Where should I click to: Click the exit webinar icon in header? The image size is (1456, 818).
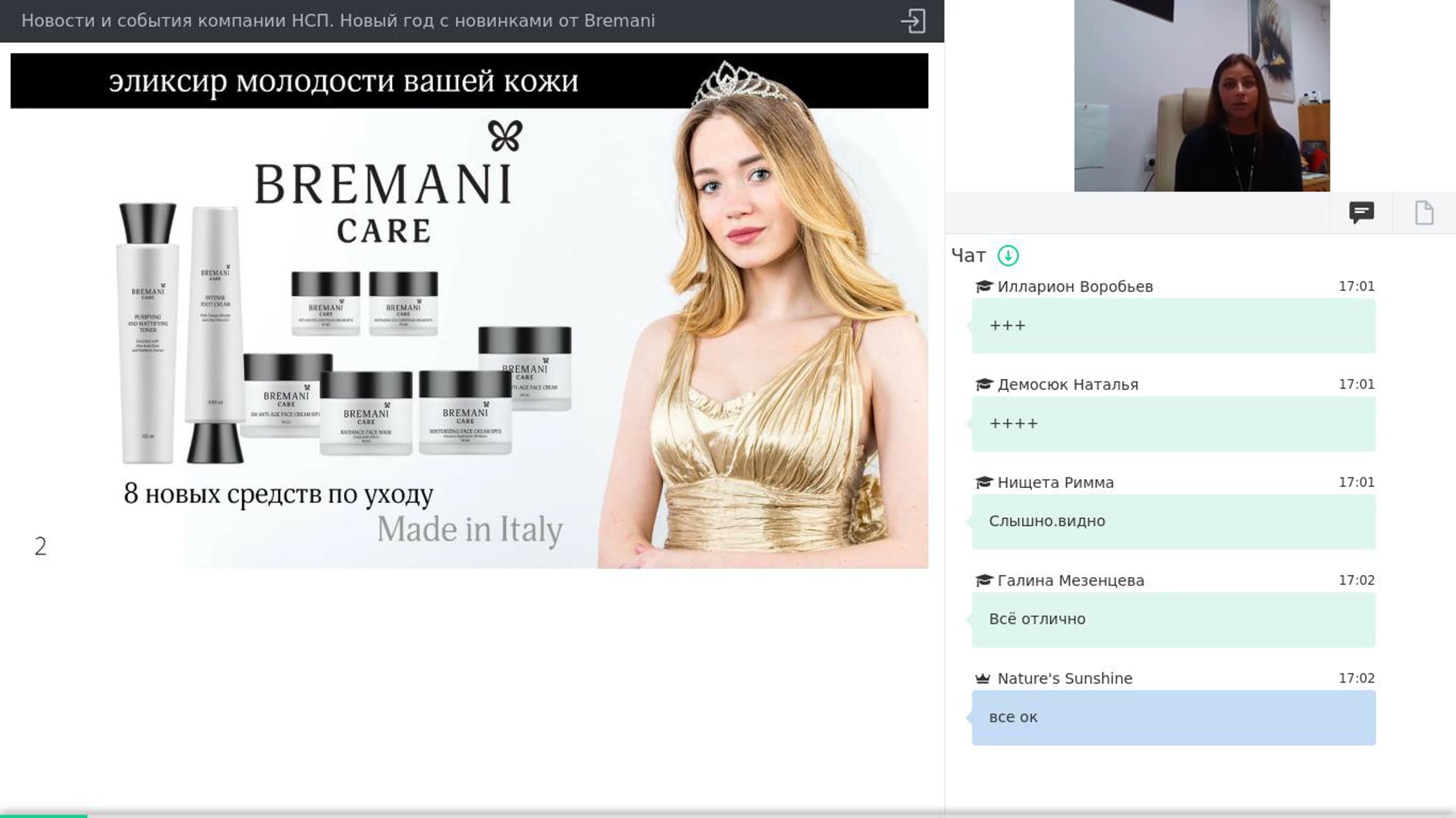click(x=913, y=21)
